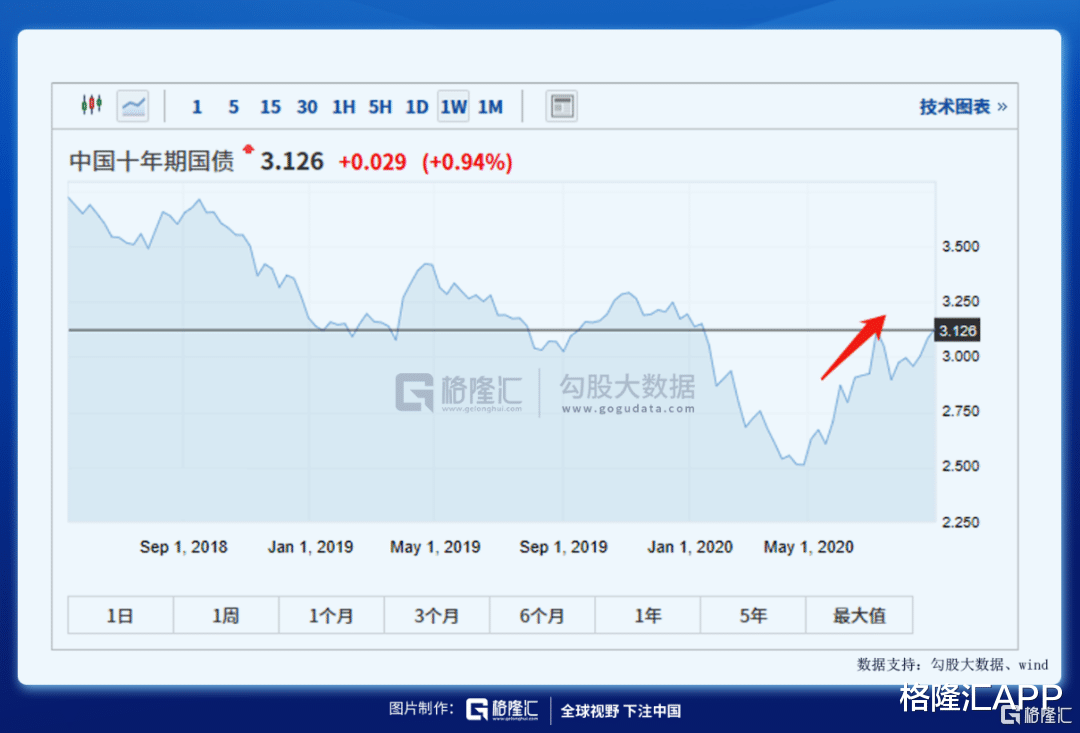This screenshot has height=733, width=1080.
Task: Choose the 5年 time range
Action: (x=753, y=615)
